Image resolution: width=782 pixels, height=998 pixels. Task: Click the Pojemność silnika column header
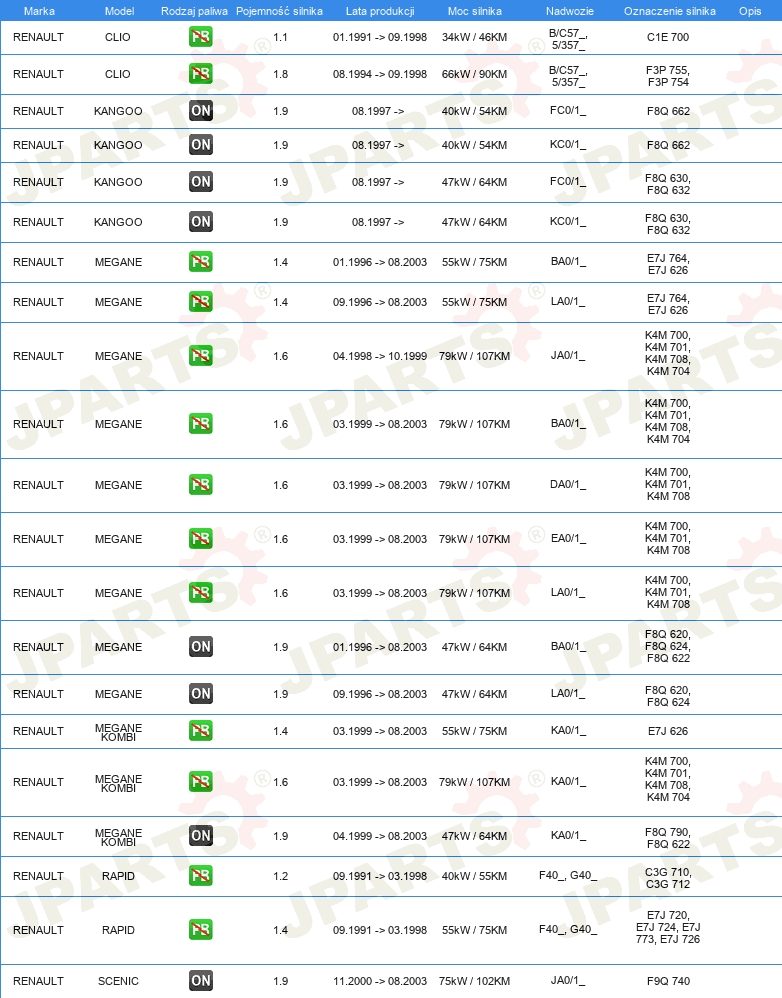(279, 11)
